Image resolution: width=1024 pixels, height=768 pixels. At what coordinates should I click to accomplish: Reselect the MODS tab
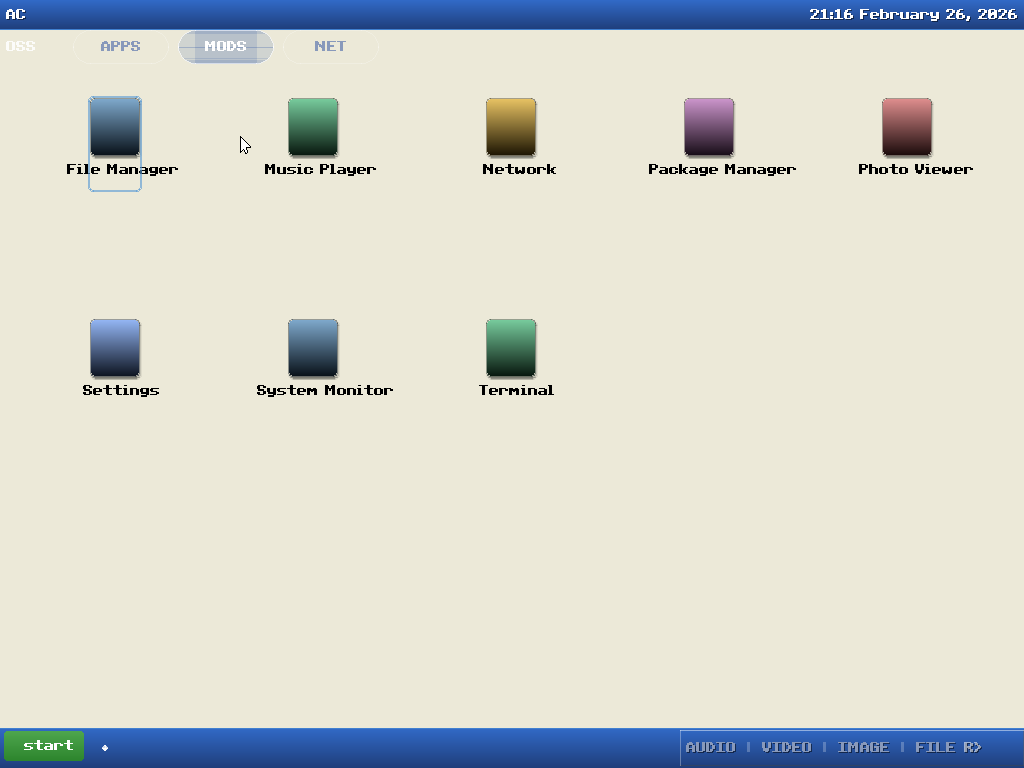click(x=225, y=46)
